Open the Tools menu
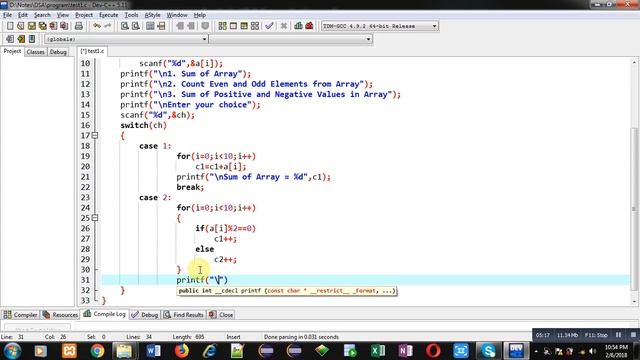 (131, 15)
